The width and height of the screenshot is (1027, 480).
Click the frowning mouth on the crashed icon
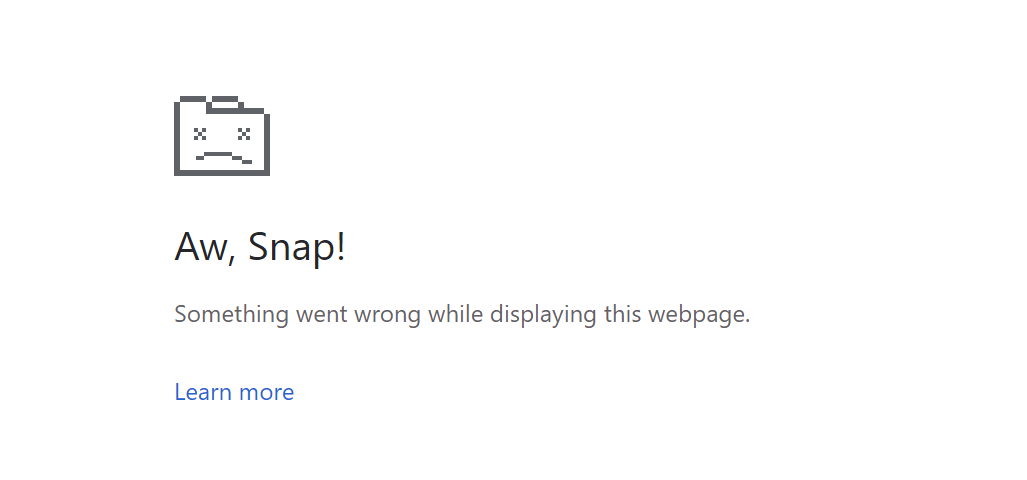tap(223, 157)
